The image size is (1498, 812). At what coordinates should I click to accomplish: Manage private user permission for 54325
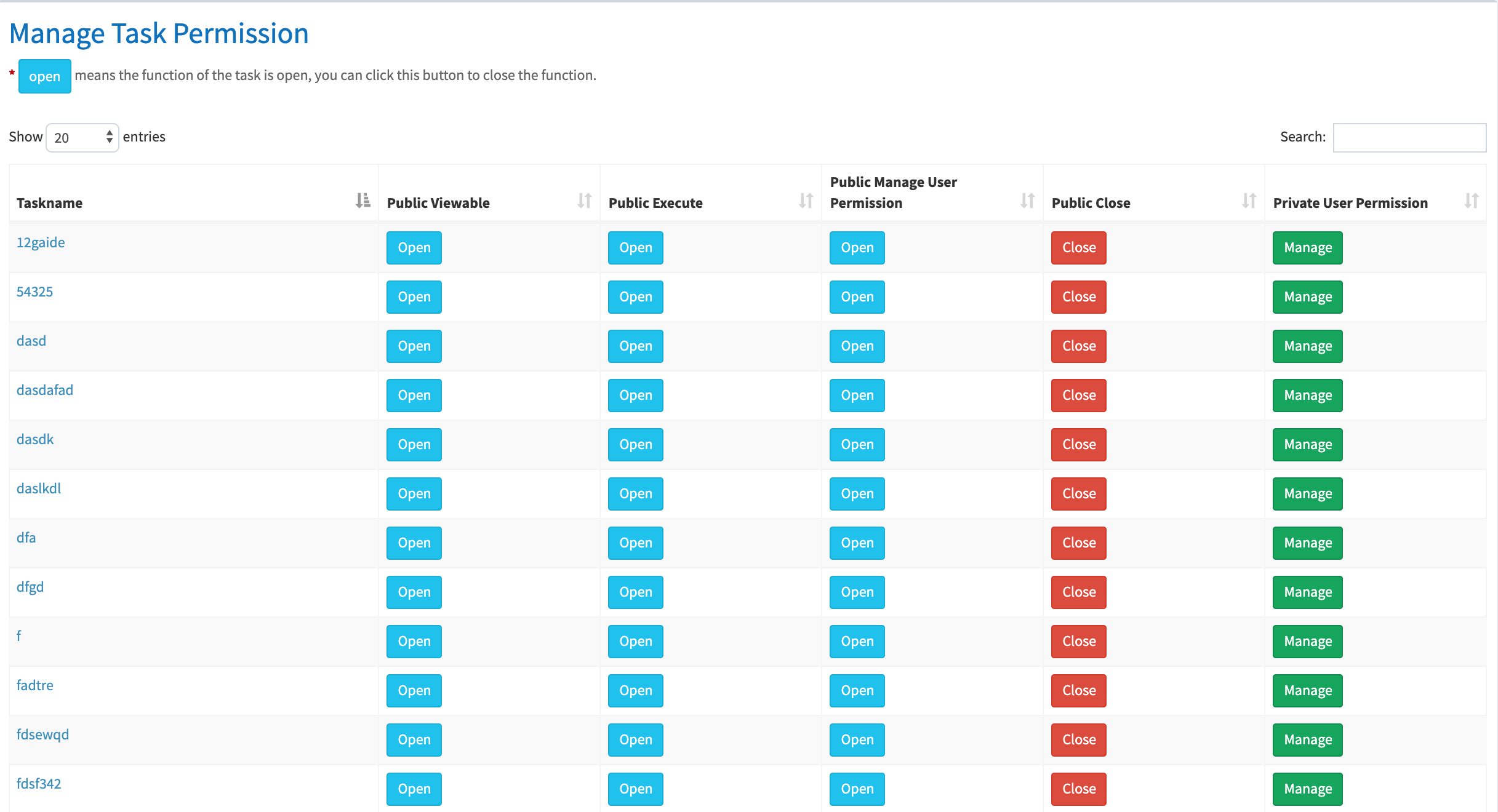pyautogui.click(x=1308, y=297)
